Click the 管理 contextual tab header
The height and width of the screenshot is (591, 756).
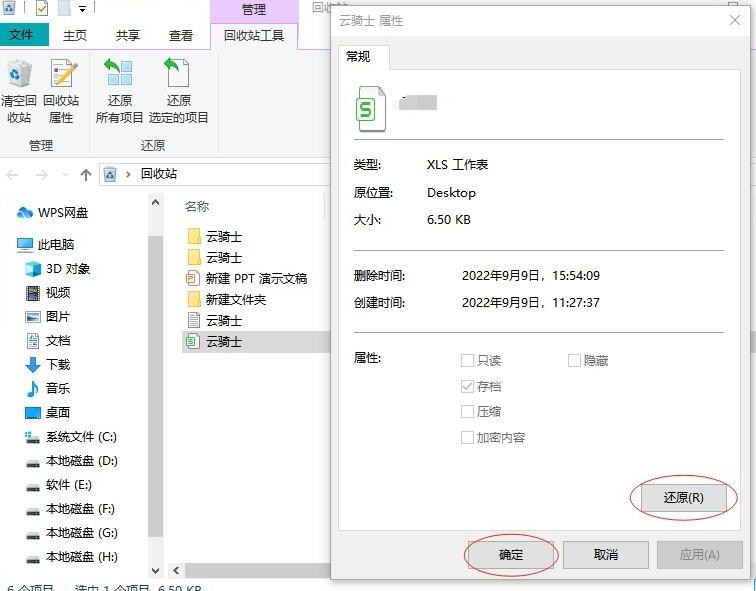tap(254, 10)
